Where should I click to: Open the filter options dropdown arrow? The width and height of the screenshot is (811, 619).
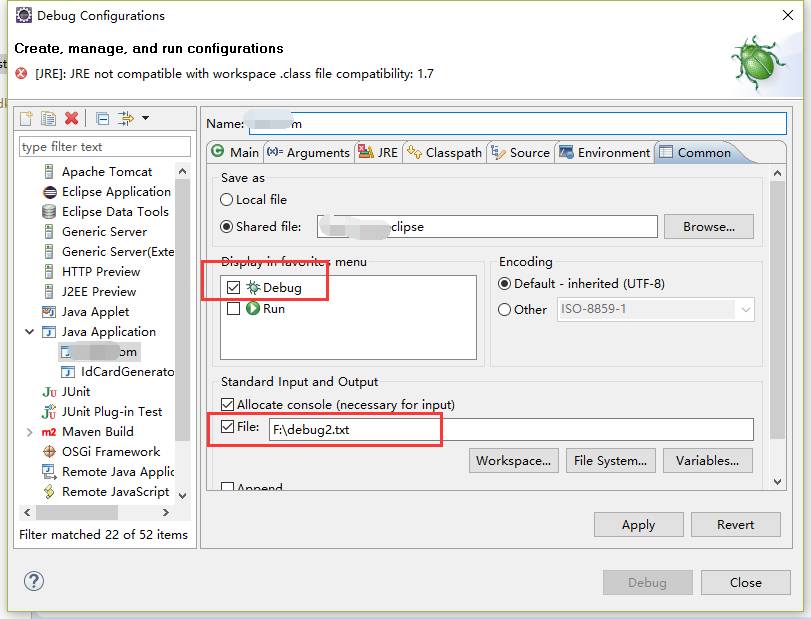tap(145, 118)
